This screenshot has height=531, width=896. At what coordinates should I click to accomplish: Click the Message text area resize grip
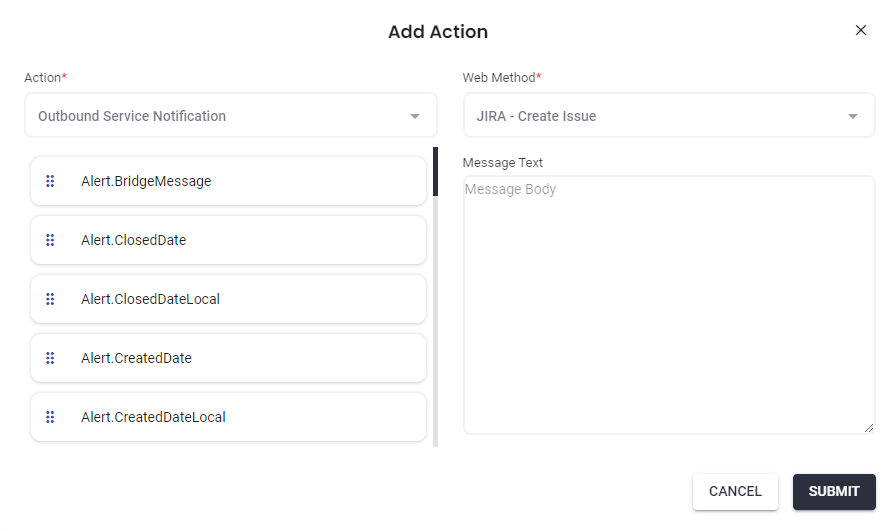click(x=869, y=428)
